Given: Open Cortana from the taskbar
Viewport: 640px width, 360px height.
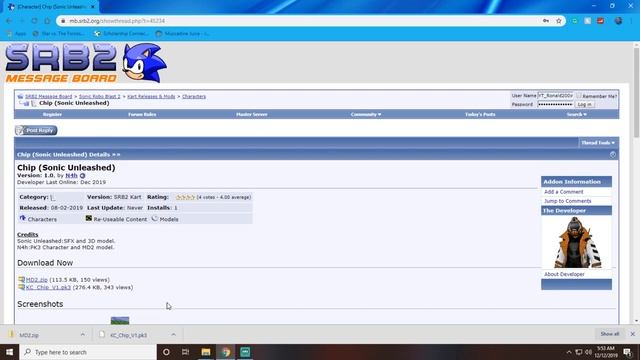Looking at the screenshot, I should tap(166, 352).
